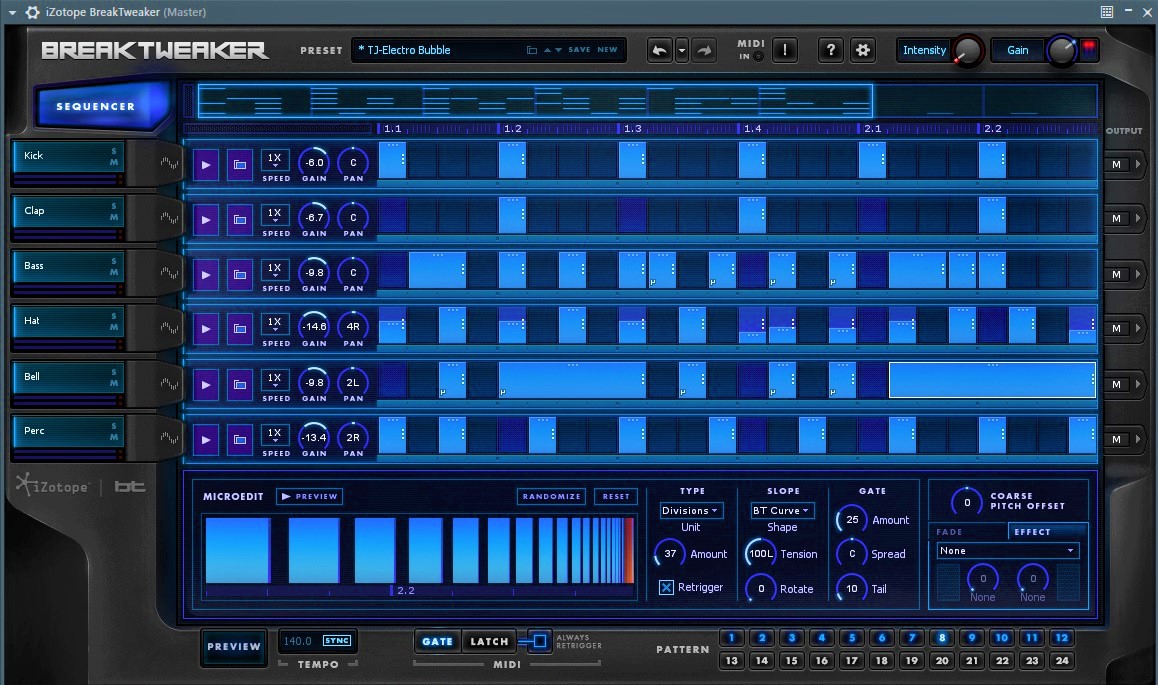Click the Clap track waveform generator icon

click(169, 218)
